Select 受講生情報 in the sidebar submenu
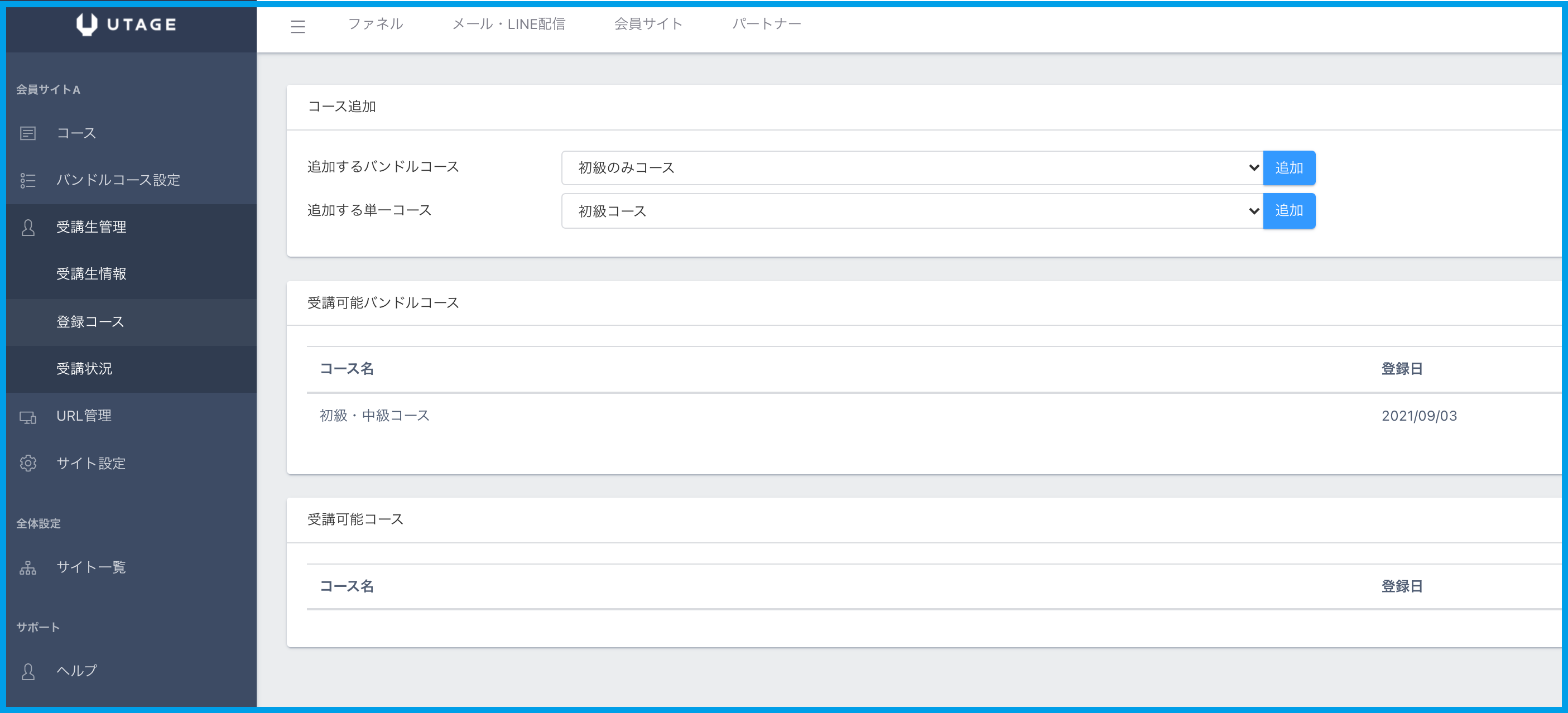 [x=92, y=274]
